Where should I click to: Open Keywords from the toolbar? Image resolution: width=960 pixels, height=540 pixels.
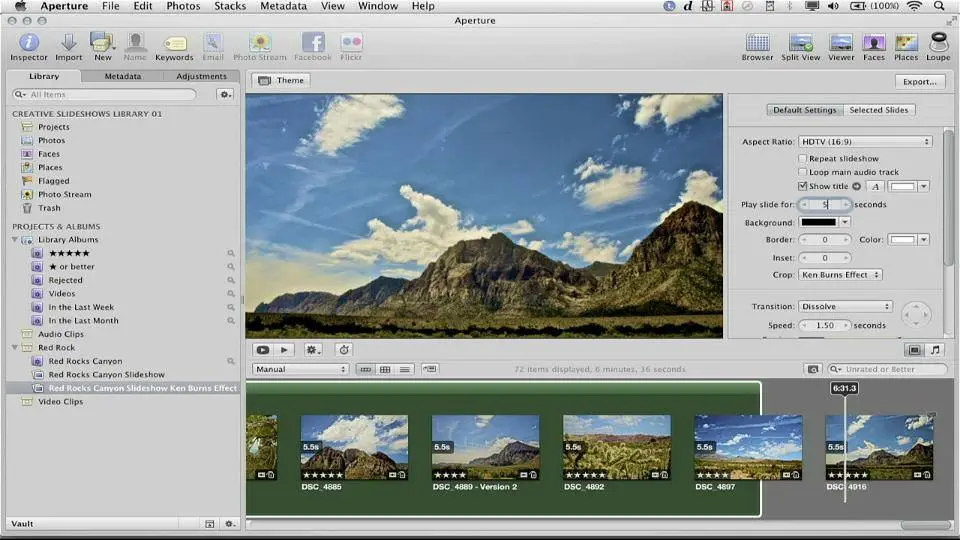coord(174,47)
